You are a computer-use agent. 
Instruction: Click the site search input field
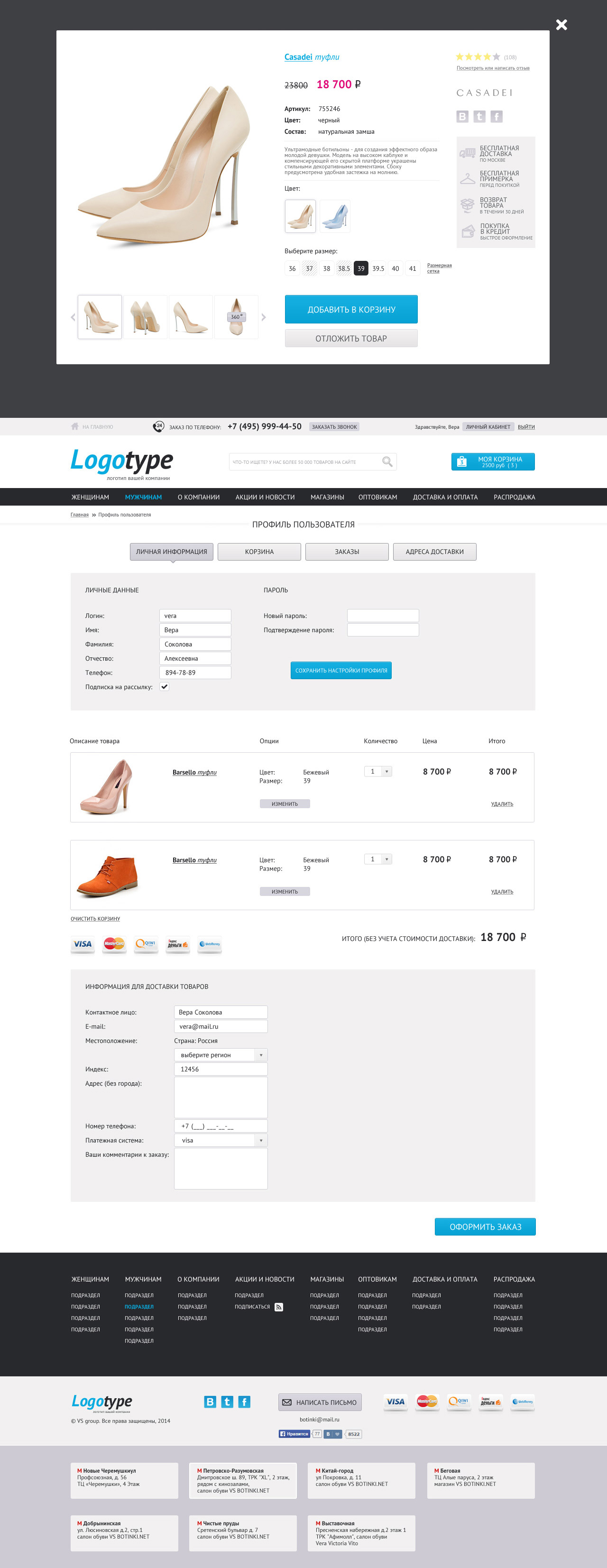tap(313, 462)
